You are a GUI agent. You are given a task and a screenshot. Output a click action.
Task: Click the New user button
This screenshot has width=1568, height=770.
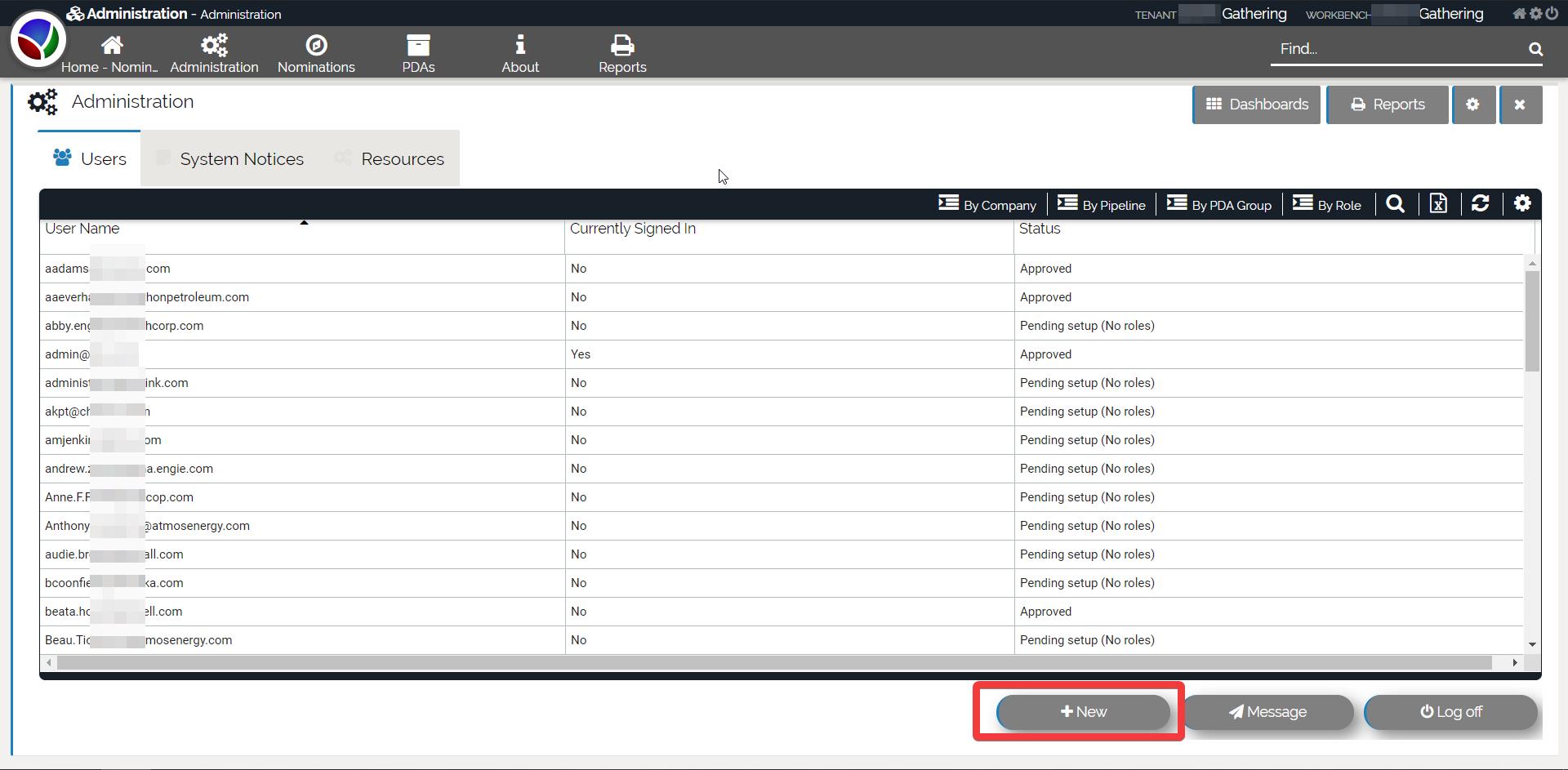[x=1083, y=712]
